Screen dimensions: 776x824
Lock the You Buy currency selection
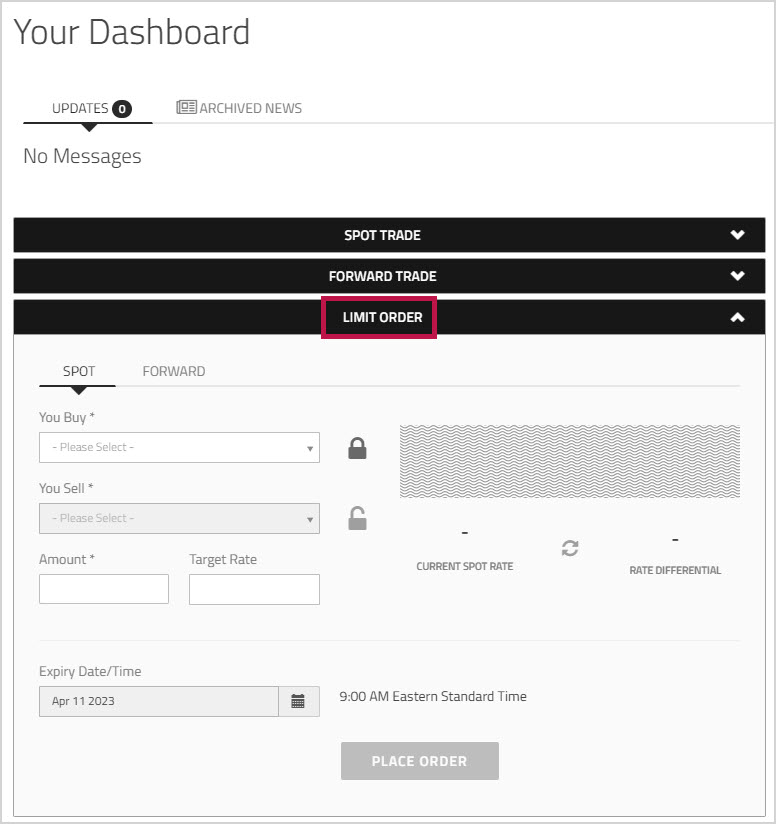click(x=356, y=448)
